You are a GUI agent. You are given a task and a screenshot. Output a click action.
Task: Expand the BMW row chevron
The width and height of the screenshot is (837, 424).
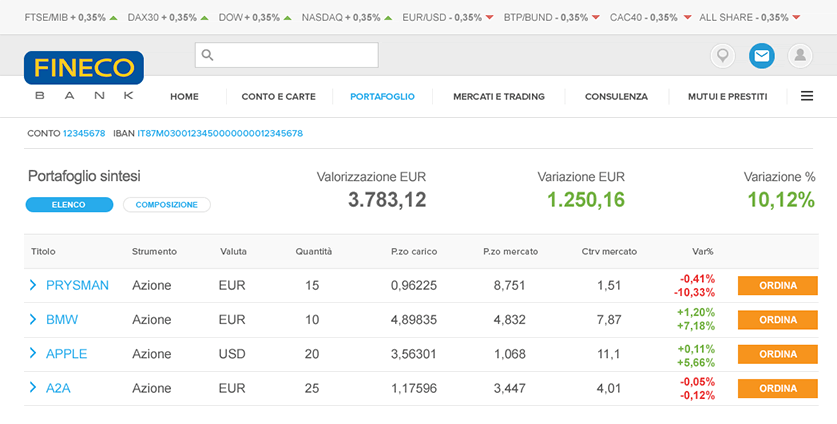33,319
